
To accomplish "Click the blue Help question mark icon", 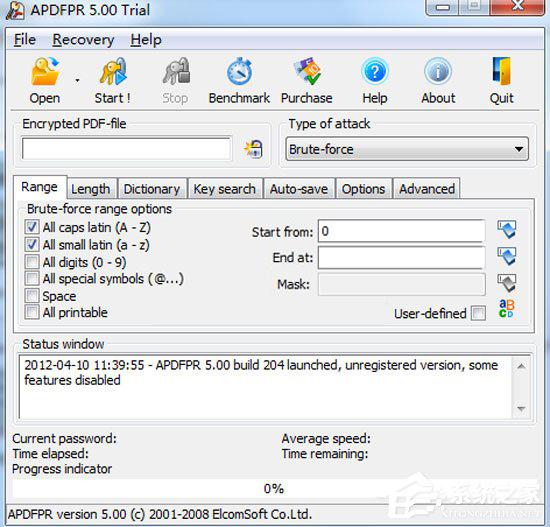I will pyautogui.click(x=375, y=71).
